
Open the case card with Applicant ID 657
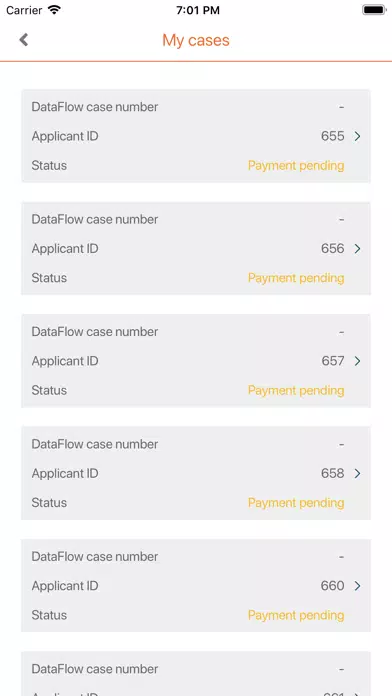click(196, 360)
